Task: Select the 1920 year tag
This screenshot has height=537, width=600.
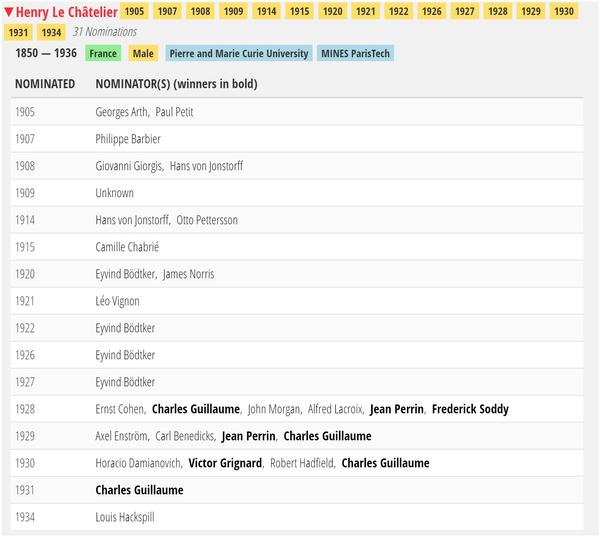Action: (x=333, y=11)
